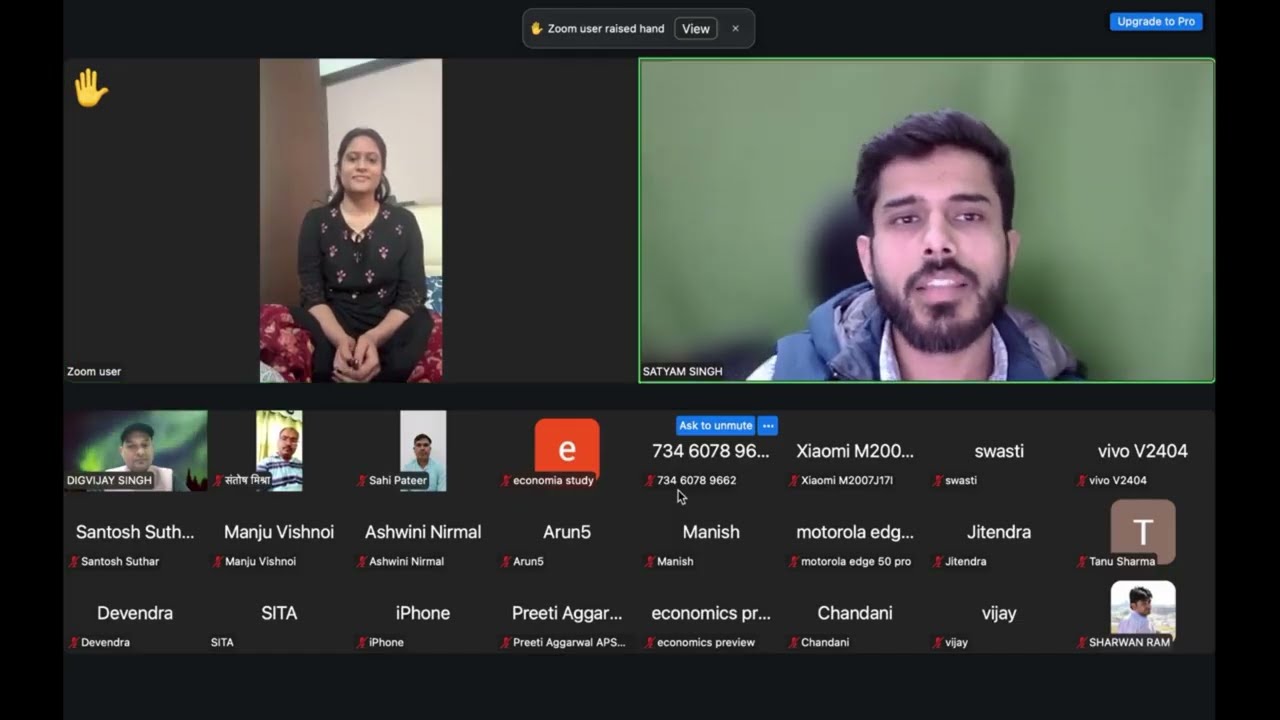Click Ask to unmute button
The height and width of the screenshot is (720, 1280).
(x=715, y=426)
